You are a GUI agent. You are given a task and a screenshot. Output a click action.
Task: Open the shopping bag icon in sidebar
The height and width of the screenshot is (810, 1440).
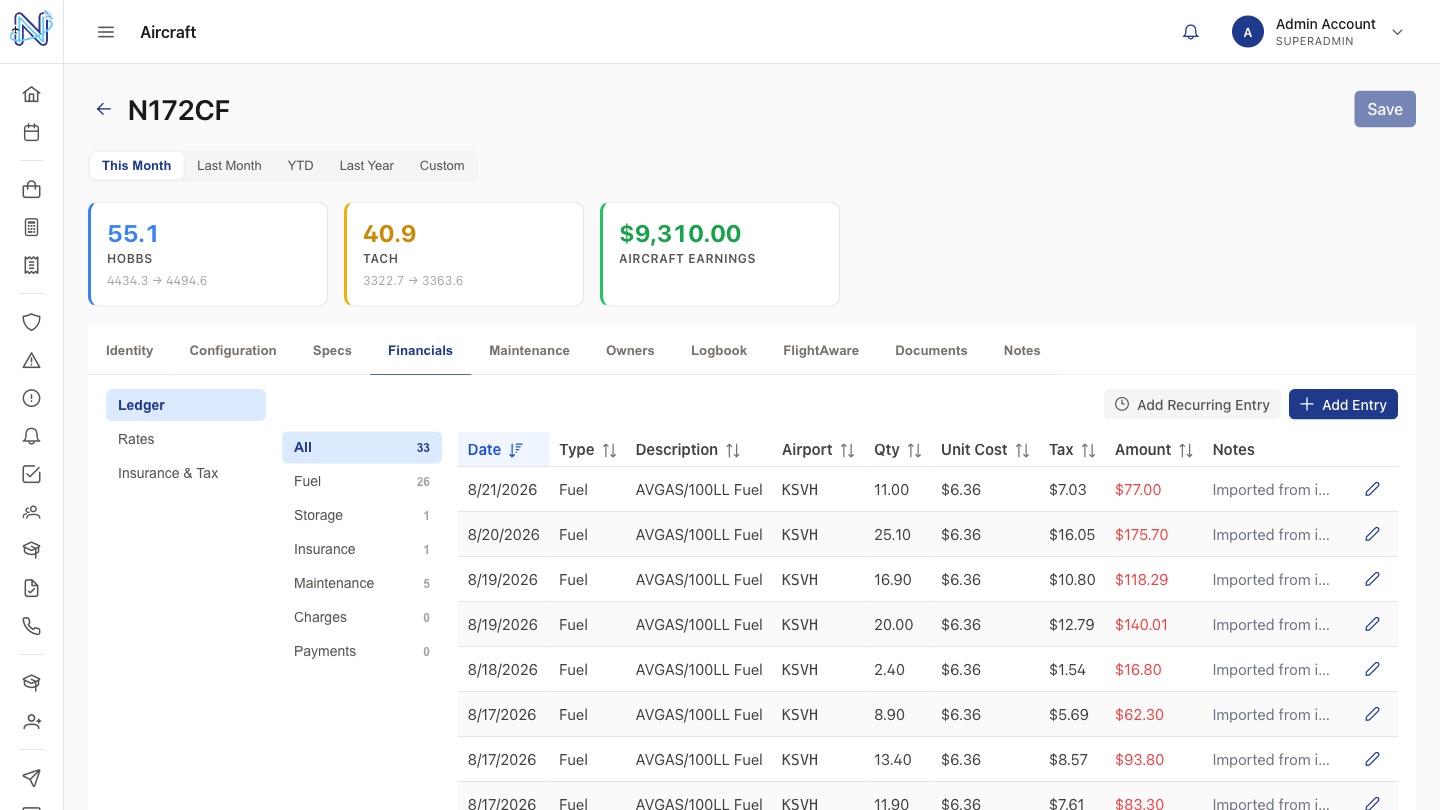32,189
